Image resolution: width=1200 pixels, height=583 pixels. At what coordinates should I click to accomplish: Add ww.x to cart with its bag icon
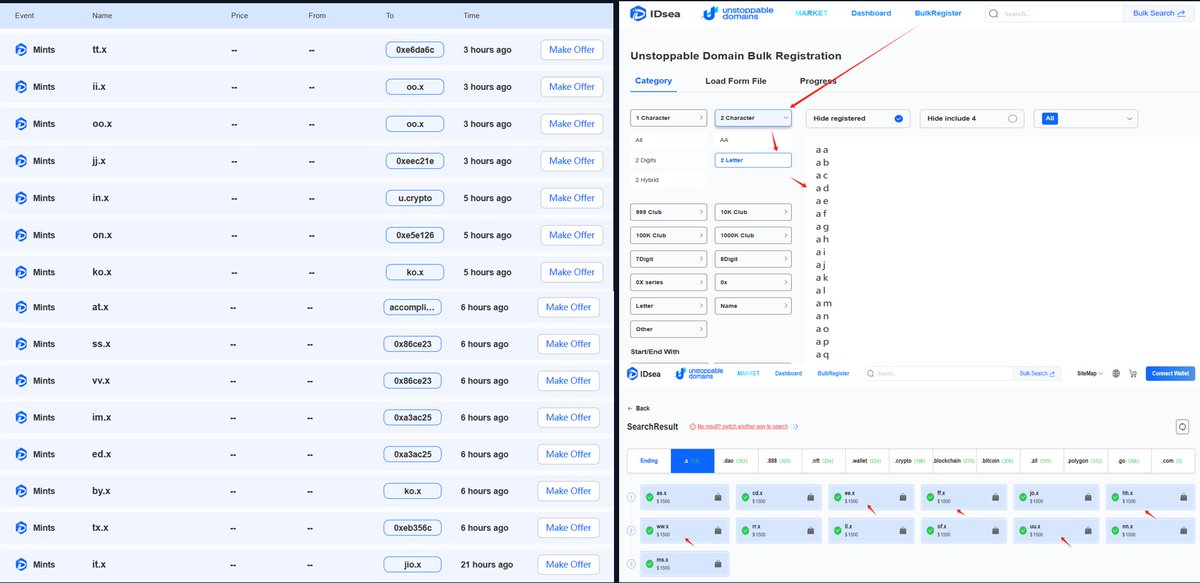(x=716, y=530)
